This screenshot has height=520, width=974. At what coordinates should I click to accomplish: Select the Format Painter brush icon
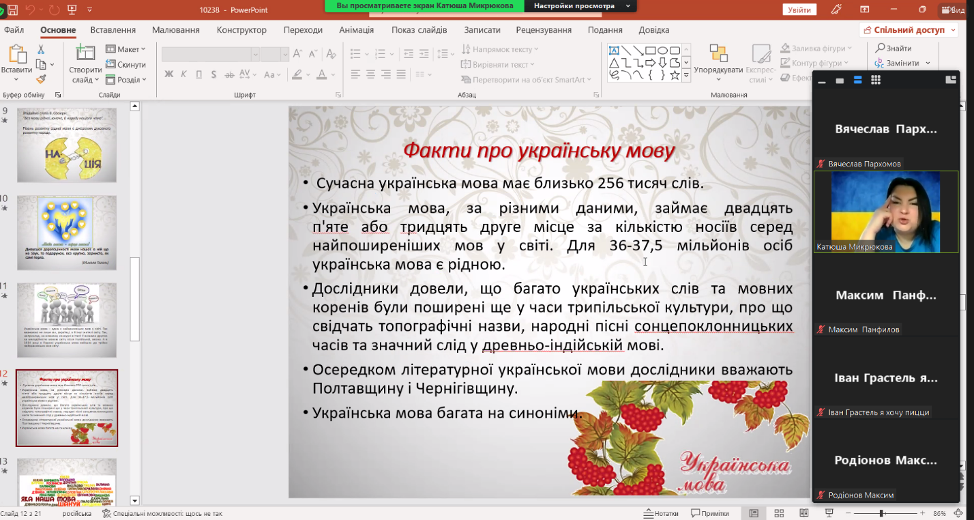pos(41,78)
